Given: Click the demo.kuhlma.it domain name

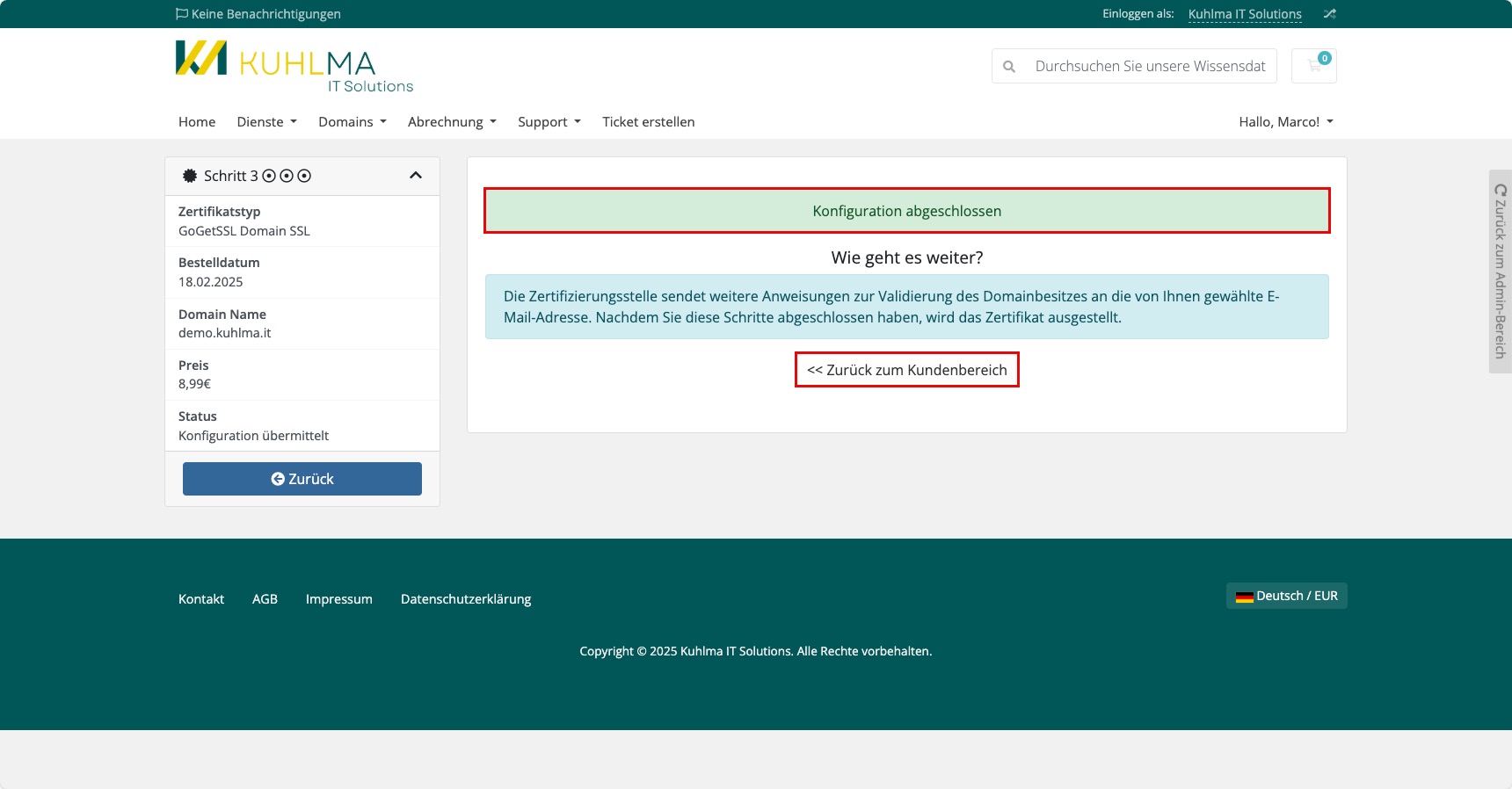Looking at the screenshot, I should click(225, 333).
